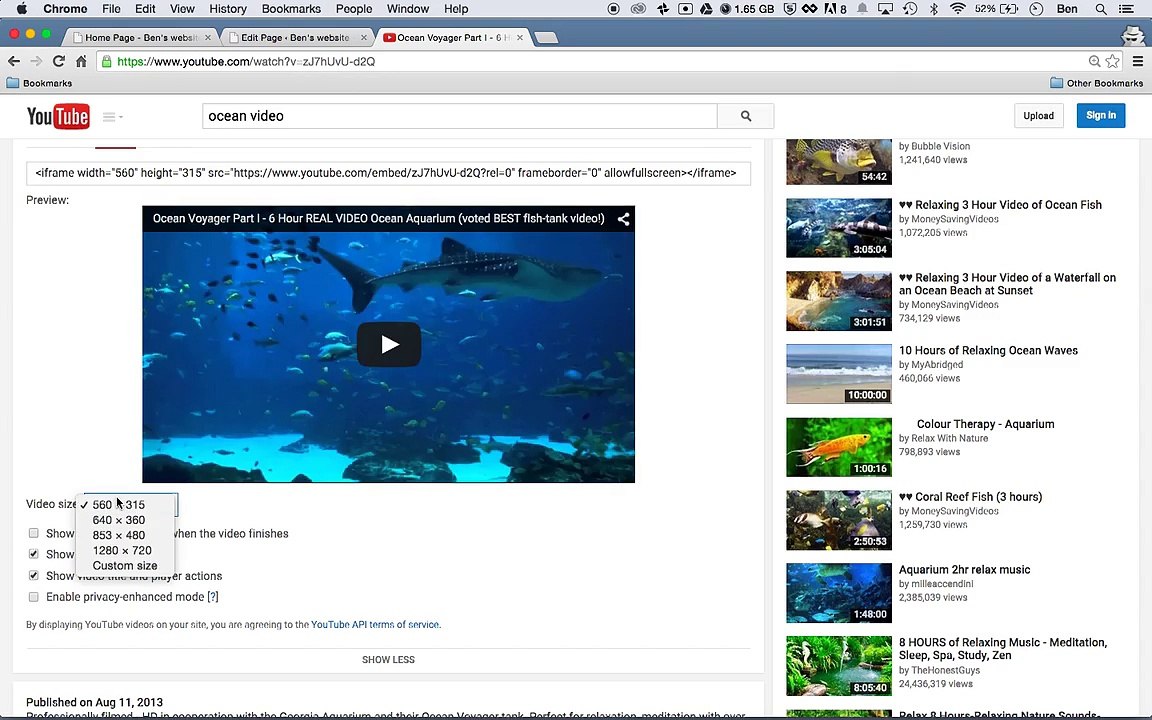Screen dimensions: 1152x720
Task: Click the user name Ben in menu bar
Action: pos(1067,9)
